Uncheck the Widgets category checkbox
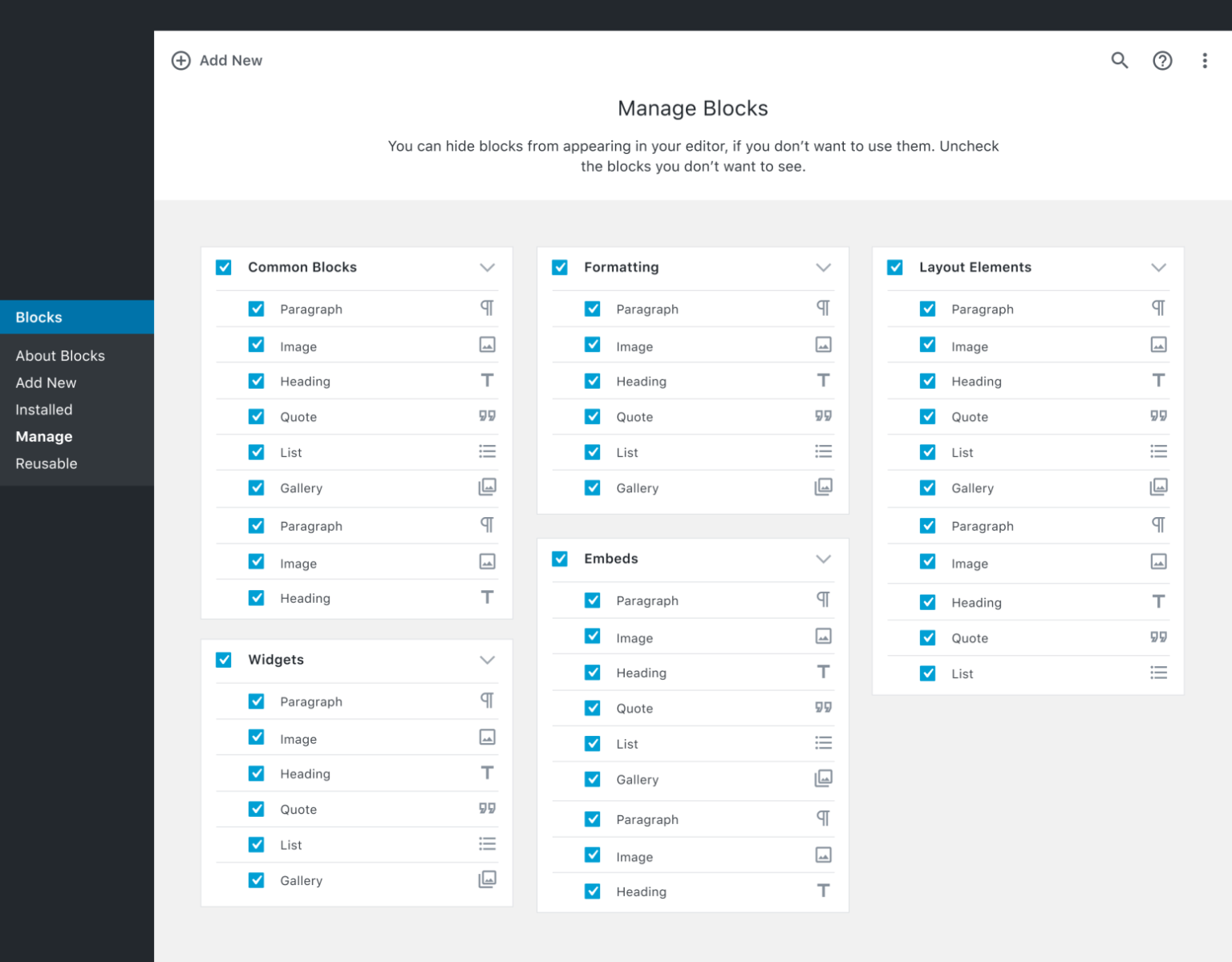Image resolution: width=1232 pixels, height=962 pixels. (x=224, y=660)
